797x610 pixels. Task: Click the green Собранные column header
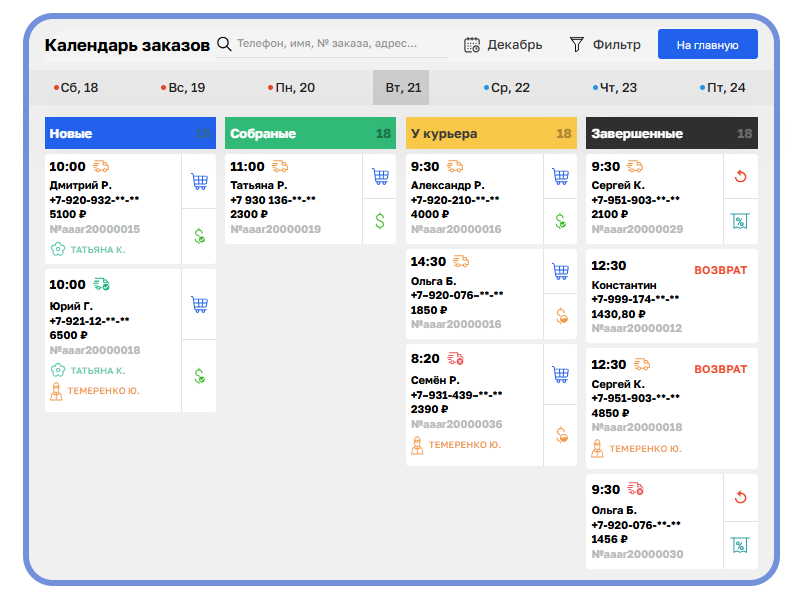pyautogui.click(x=310, y=133)
